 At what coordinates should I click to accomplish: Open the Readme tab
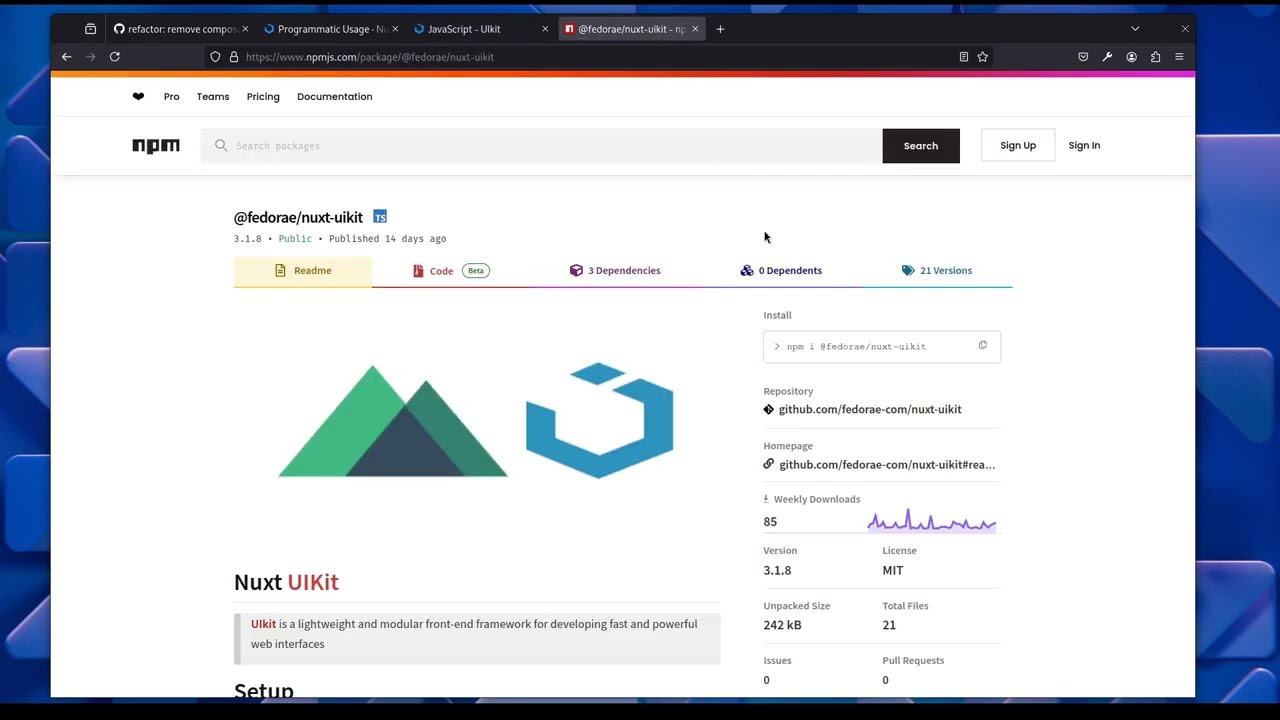(x=303, y=271)
